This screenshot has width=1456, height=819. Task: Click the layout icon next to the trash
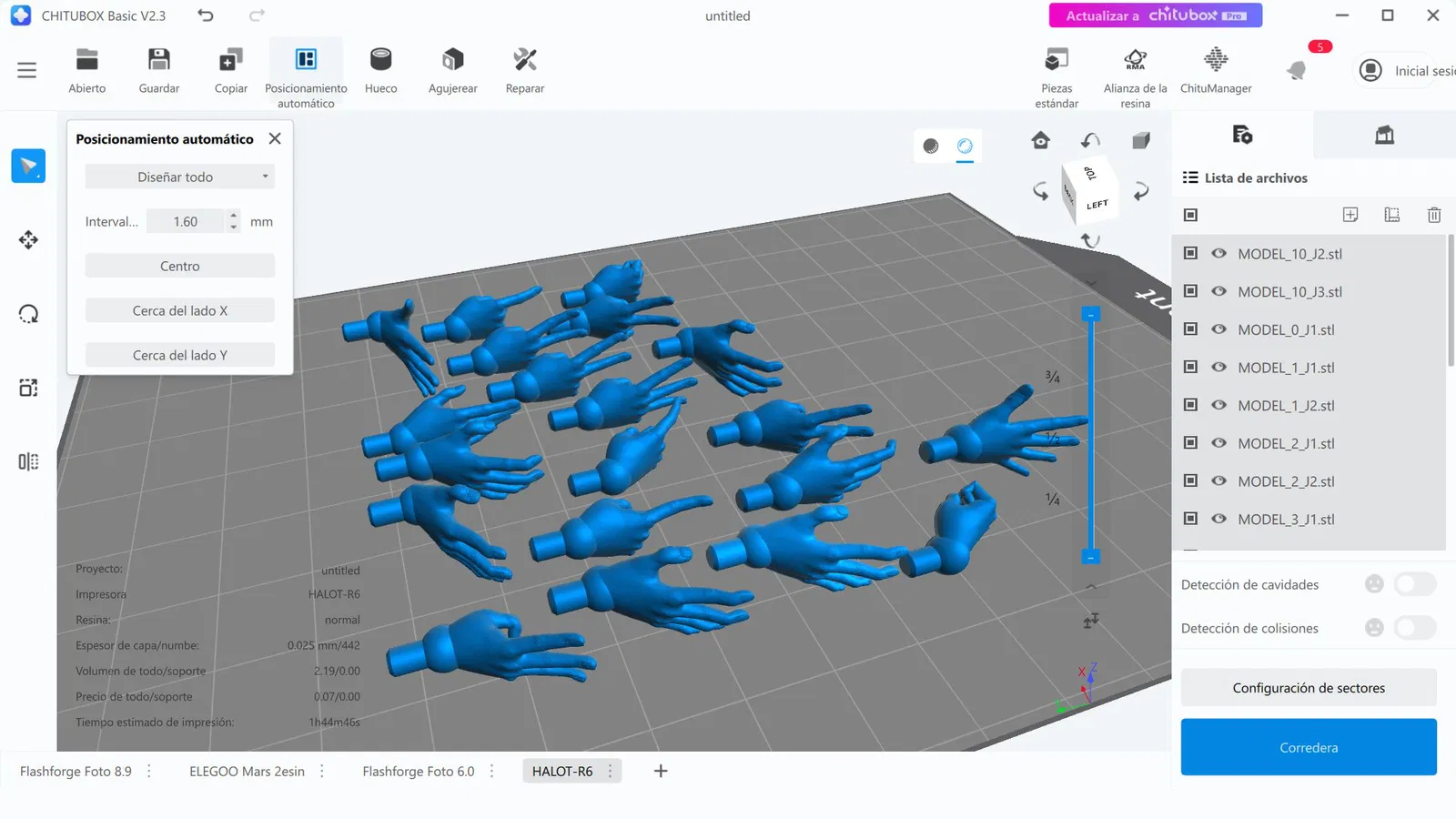(1392, 215)
